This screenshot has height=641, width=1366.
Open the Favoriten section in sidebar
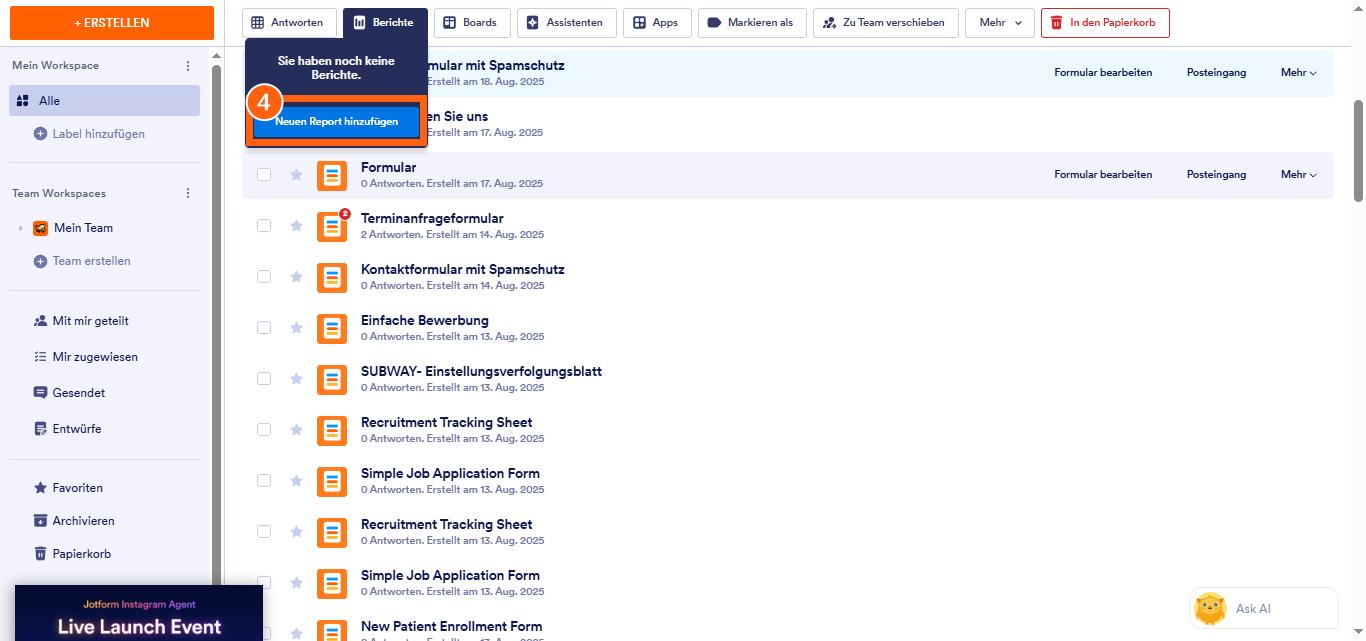coord(77,488)
